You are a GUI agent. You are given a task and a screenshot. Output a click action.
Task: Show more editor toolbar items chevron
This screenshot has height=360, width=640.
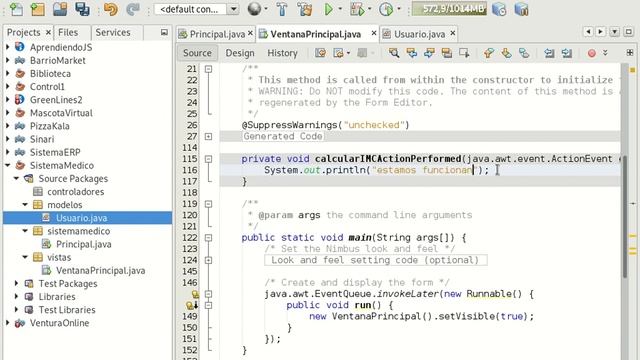pos(605,53)
